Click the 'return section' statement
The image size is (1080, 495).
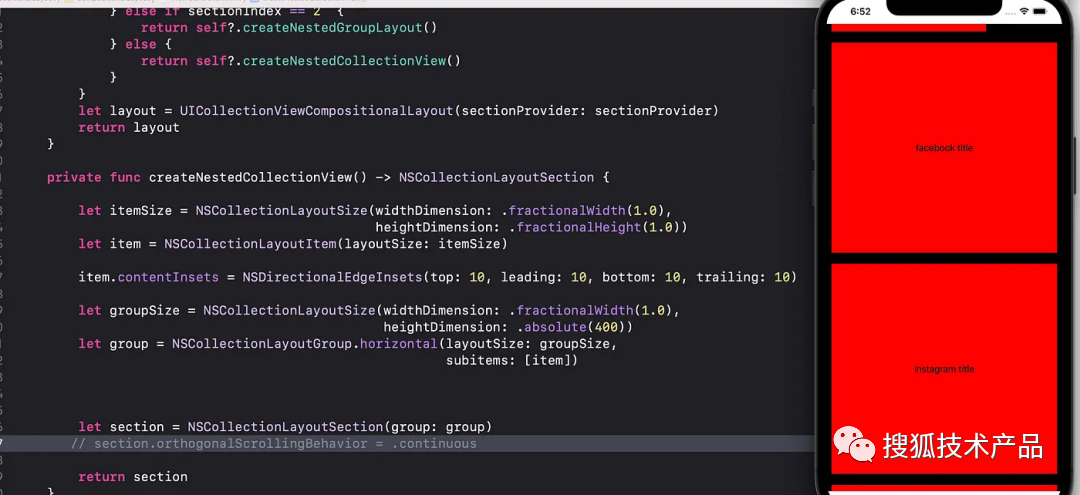click(133, 476)
